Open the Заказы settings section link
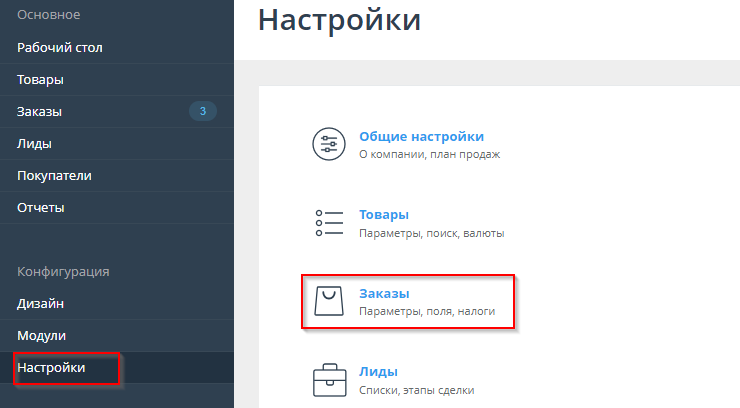 (x=384, y=293)
